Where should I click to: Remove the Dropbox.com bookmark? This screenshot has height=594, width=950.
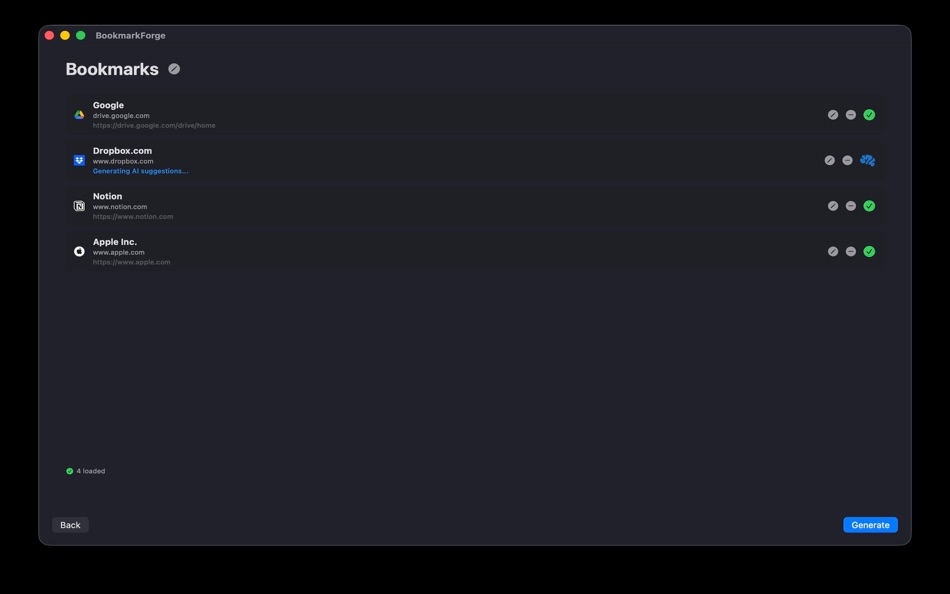tap(847, 159)
